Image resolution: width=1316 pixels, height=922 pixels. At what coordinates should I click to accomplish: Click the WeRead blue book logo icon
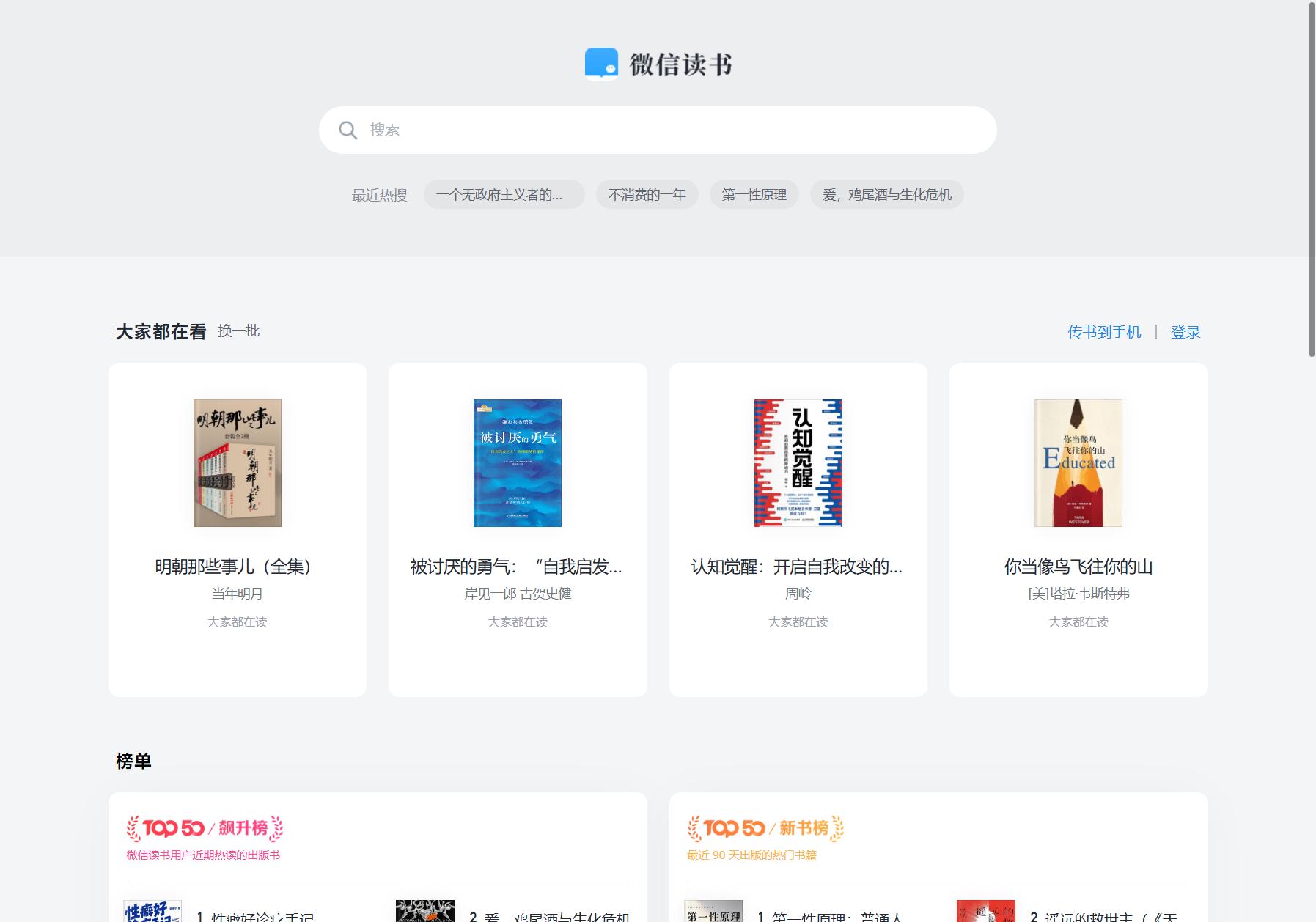tap(601, 63)
